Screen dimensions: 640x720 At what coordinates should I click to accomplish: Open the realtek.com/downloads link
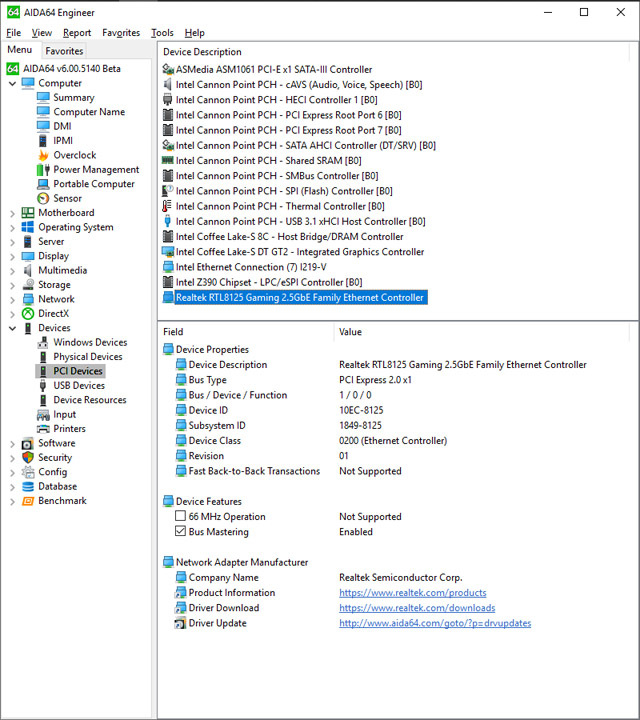(417, 608)
